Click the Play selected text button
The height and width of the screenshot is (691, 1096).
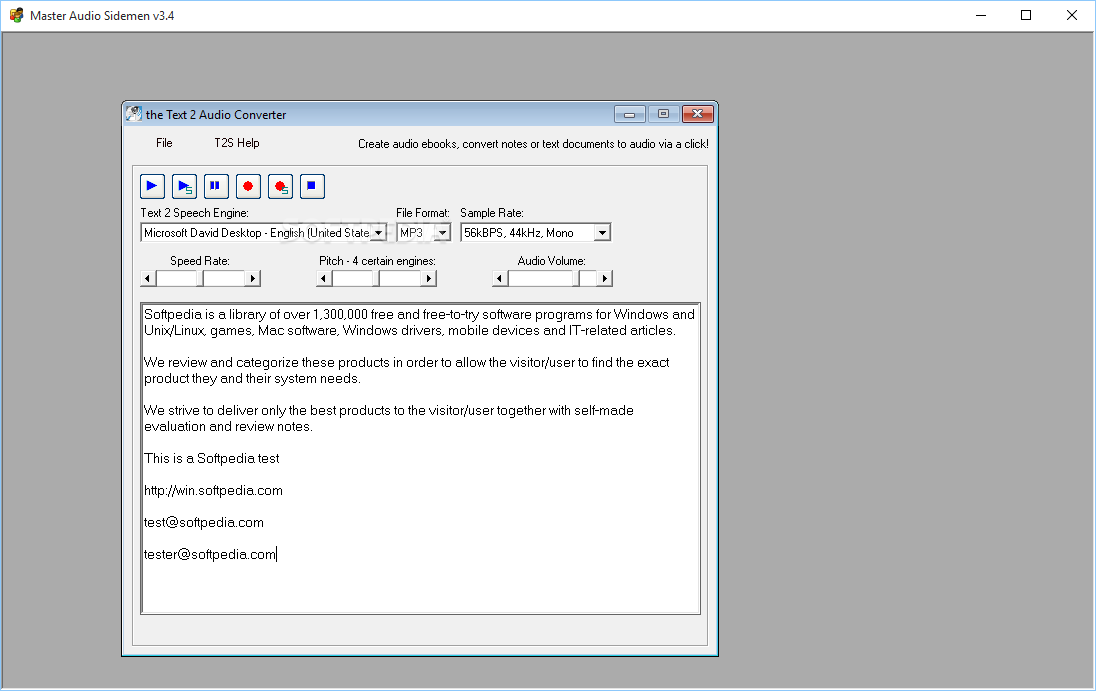tap(184, 186)
